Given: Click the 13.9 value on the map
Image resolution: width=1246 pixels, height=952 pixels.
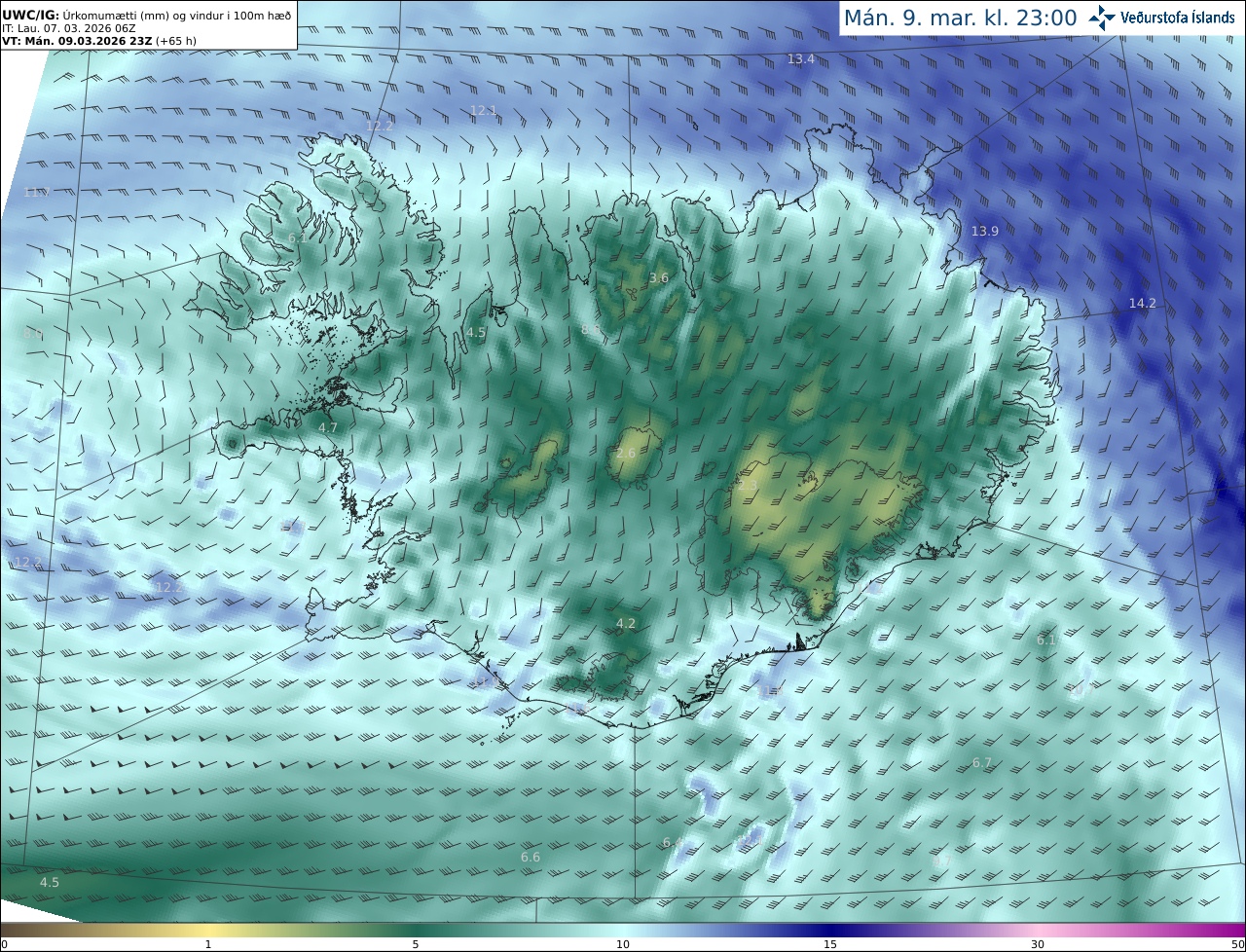Looking at the screenshot, I should (985, 231).
